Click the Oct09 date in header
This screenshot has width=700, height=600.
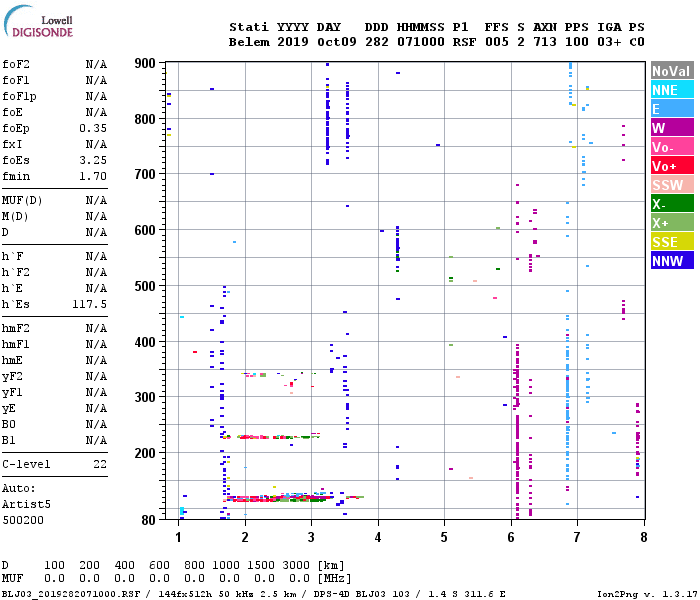point(337,42)
